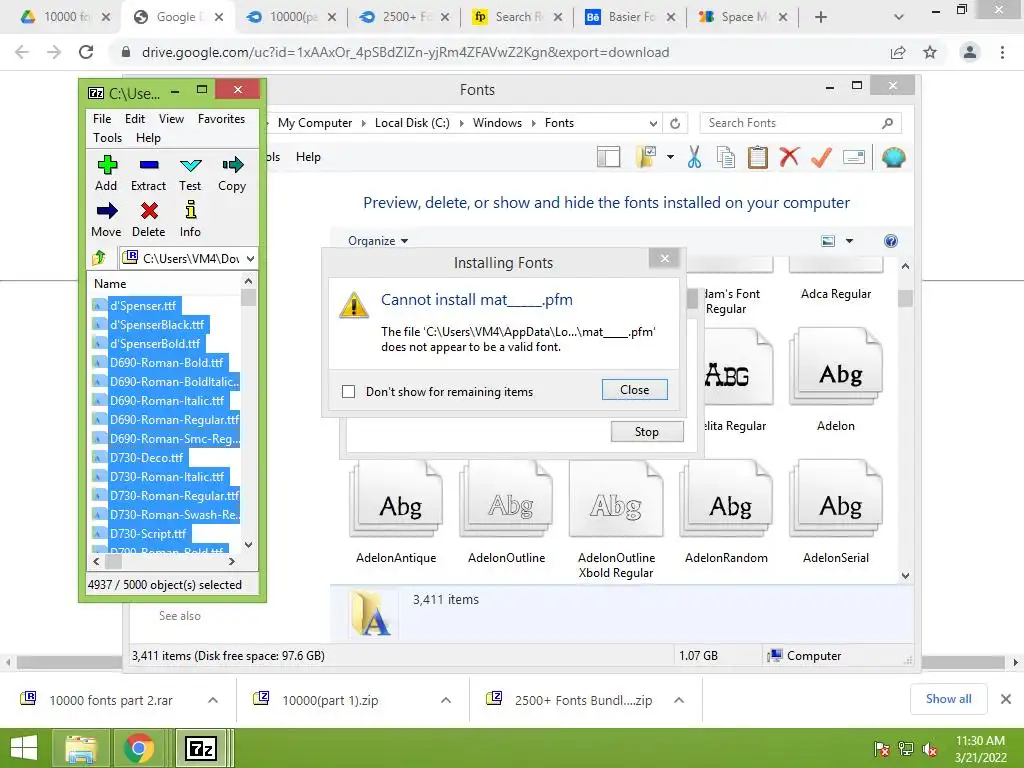Viewport: 1024px width, 768px height.
Task: Open options for 10000 fonts part 2.rar download
Action: pyautogui.click(x=213, y=700)
